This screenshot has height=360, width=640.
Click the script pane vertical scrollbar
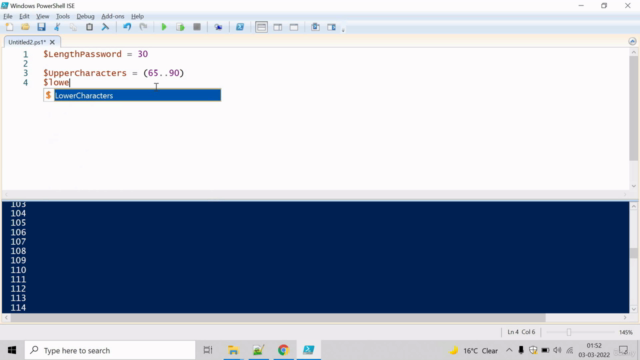[x=633, y=109]
